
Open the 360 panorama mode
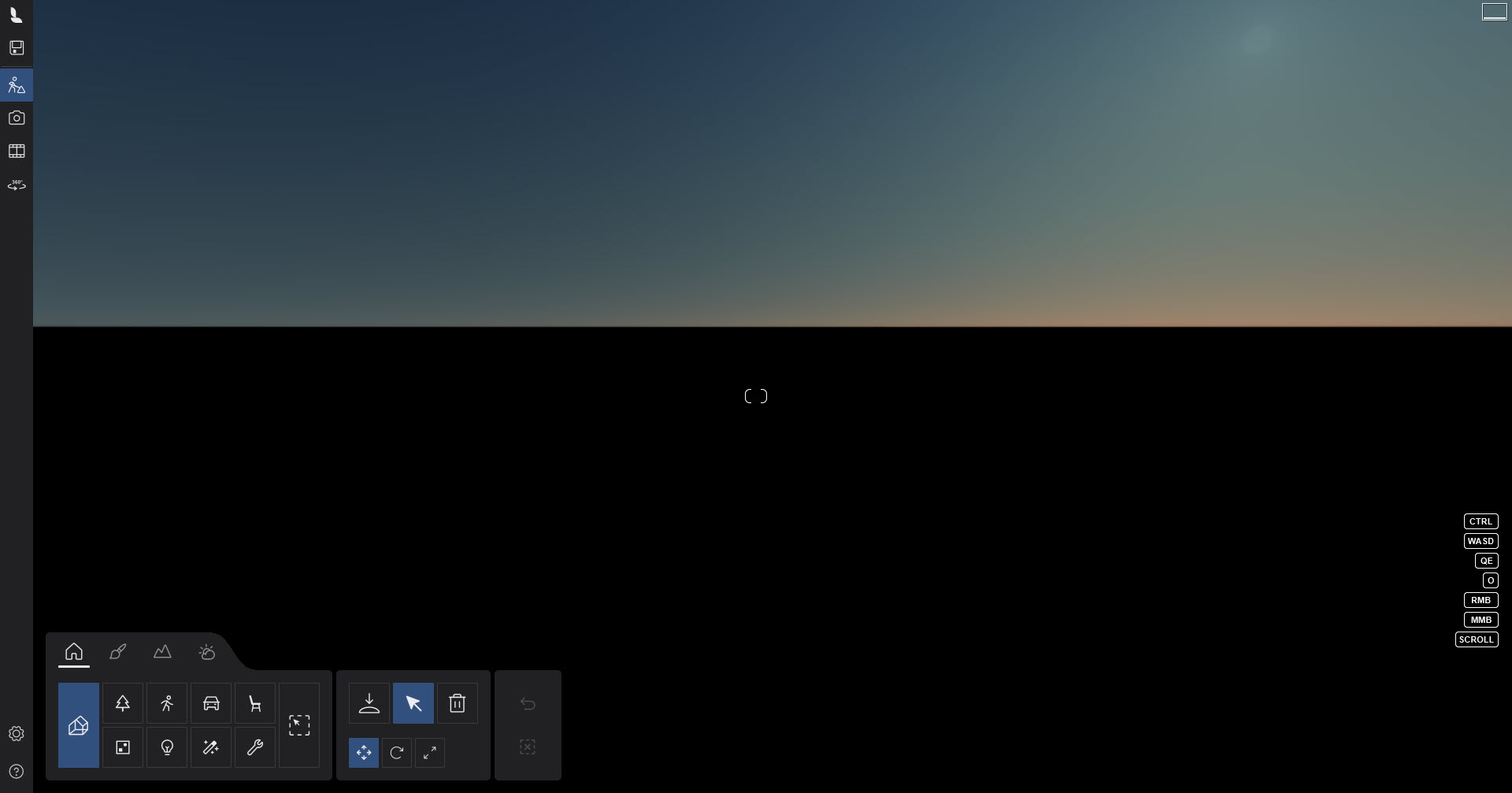coord(17,186)
